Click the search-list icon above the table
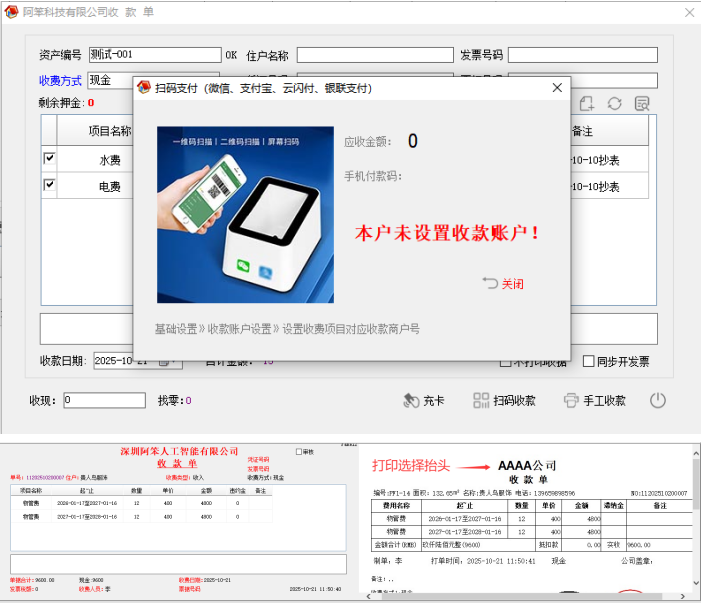This screenshot has width=701, height=605. click(642, 104)
